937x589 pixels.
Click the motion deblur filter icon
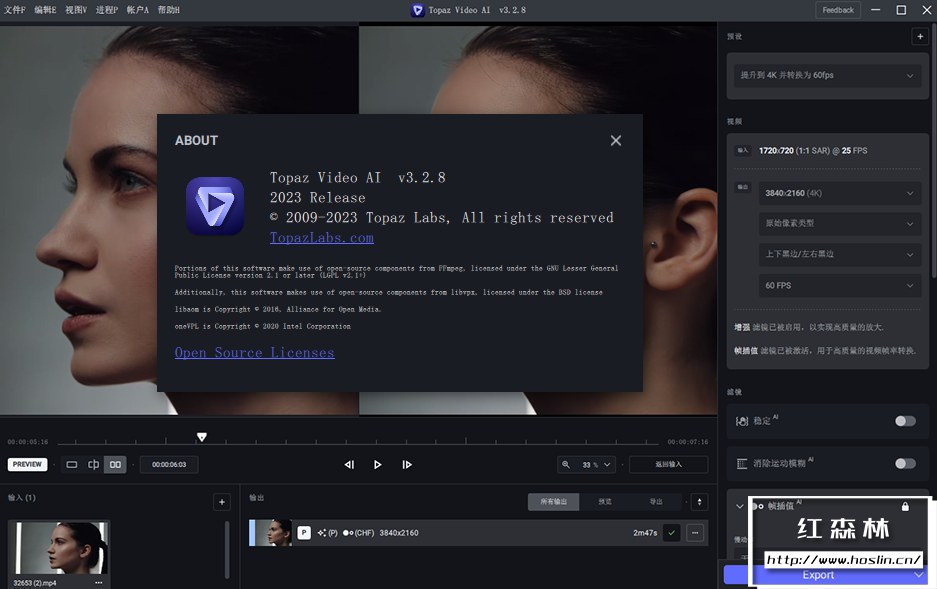click(x=742, y=464)
